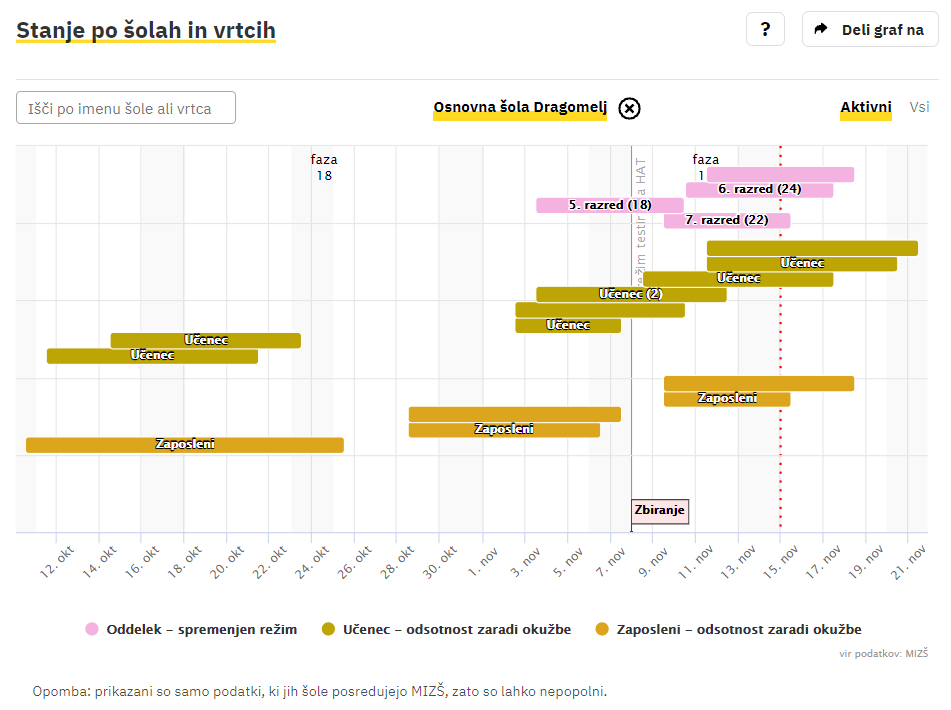Click the Učenec (2) bar
Screen dimensions: 951x710
630,294
